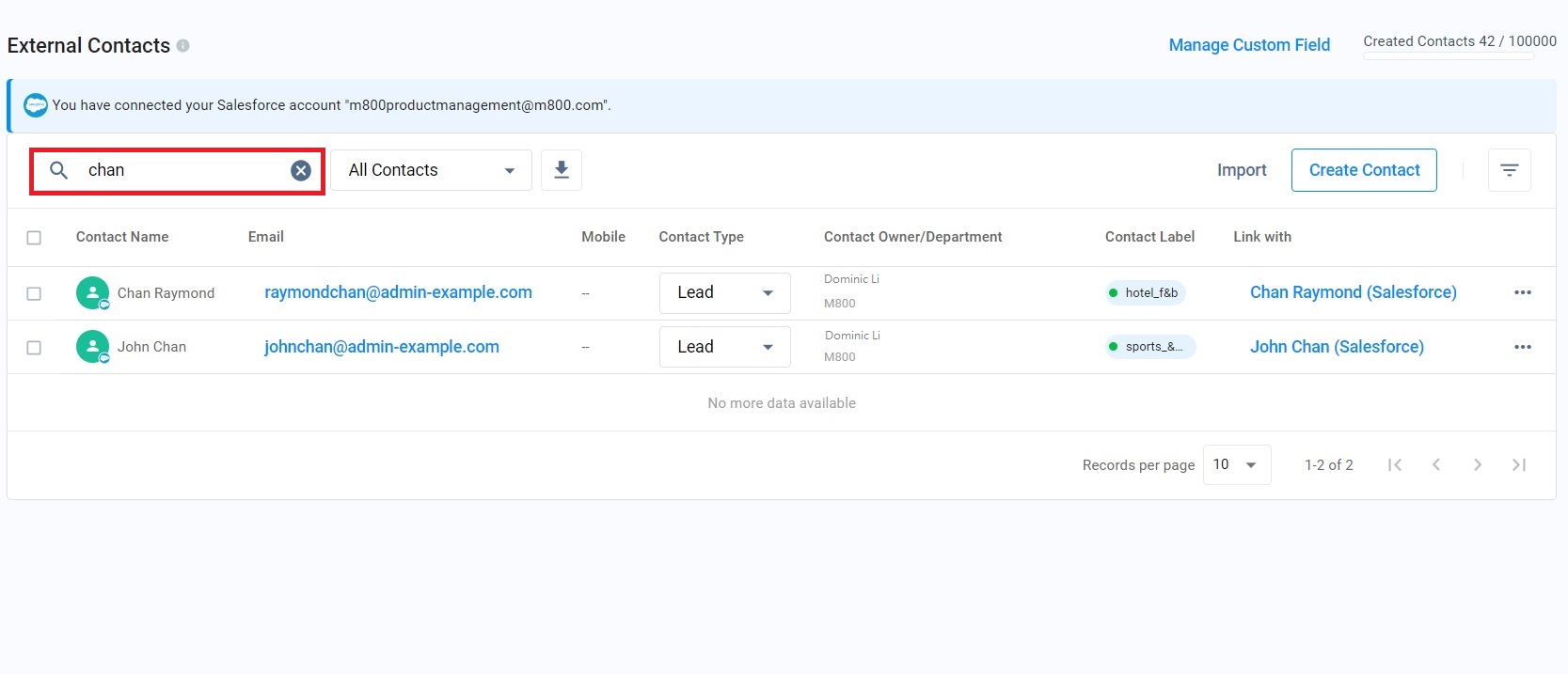Click the Import button
The width and height of the screenshot is (1568, 674).
[1241, 170]
